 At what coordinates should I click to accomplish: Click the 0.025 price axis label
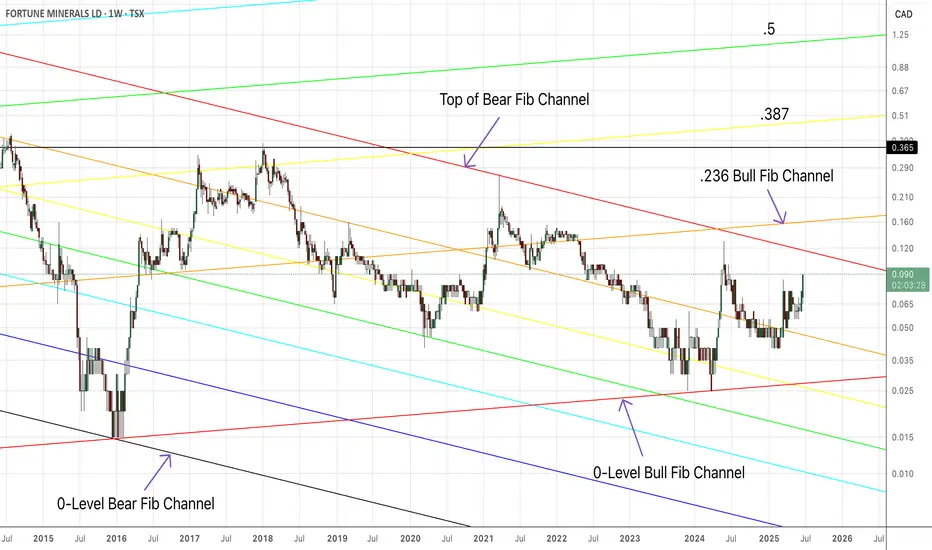[x=902, y=391]
